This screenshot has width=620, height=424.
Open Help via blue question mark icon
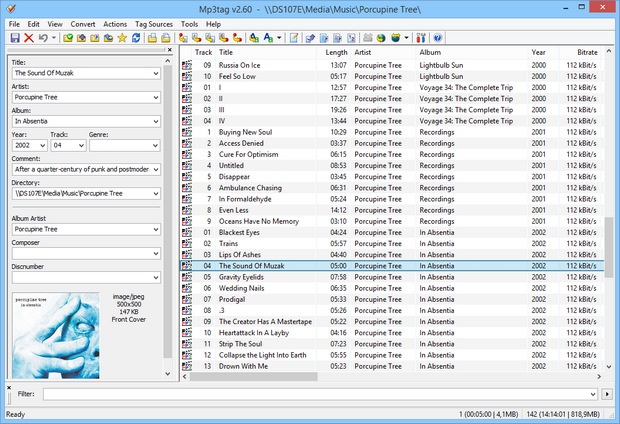pyautogui.click(x=437, y=38)
